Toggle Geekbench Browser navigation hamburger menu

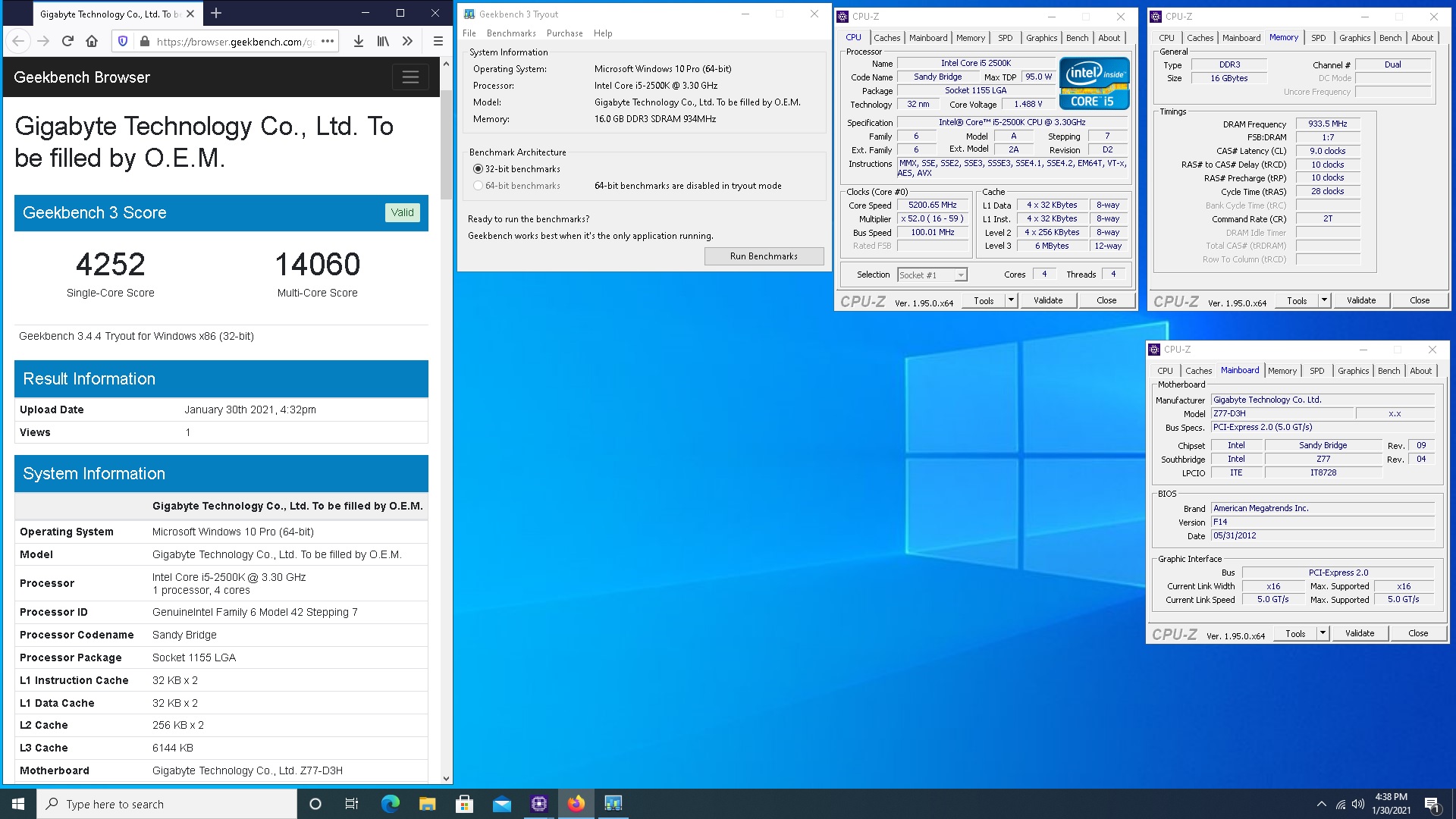[x=410, y=77]
